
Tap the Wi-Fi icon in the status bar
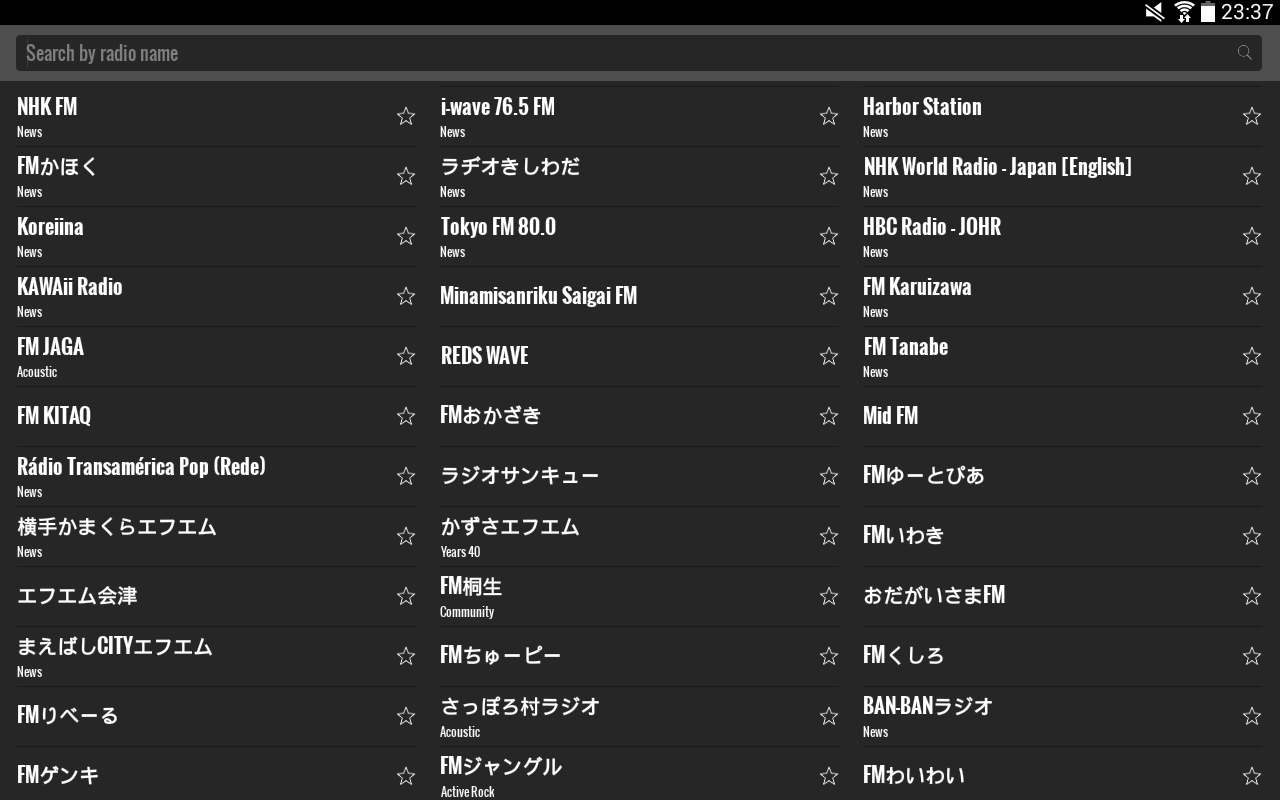pos(1183,12)
